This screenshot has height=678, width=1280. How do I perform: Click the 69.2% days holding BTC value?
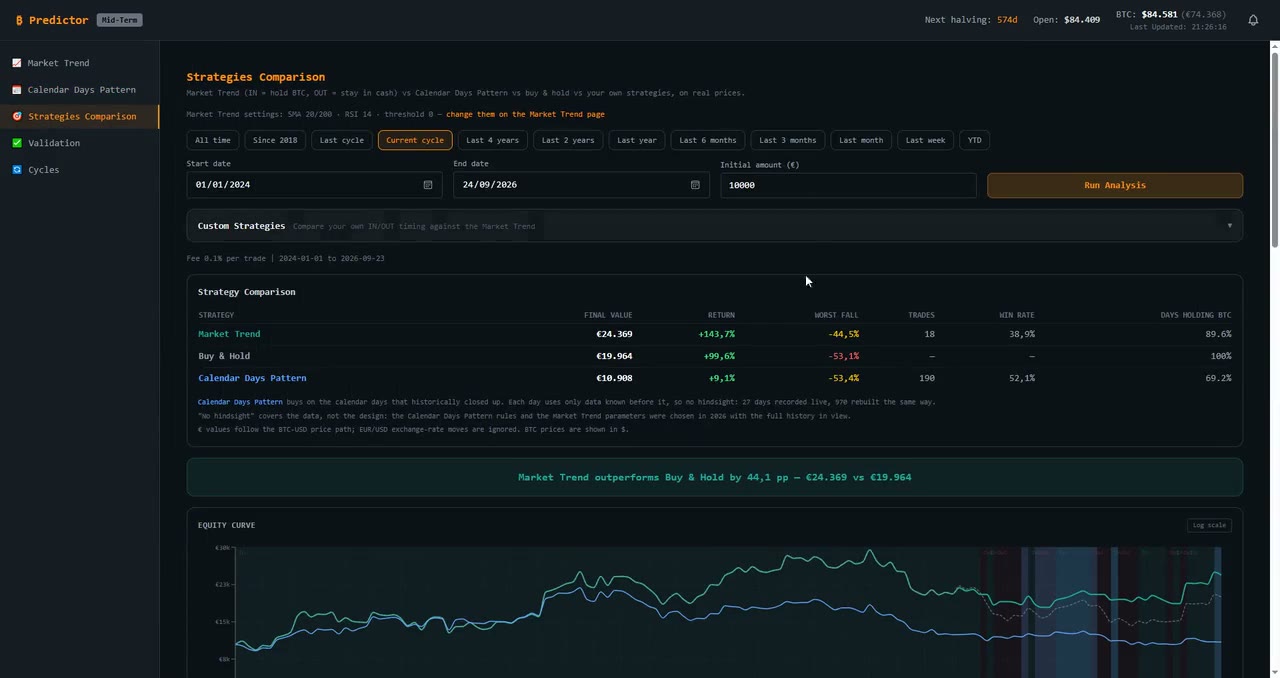click(1219, 378)
